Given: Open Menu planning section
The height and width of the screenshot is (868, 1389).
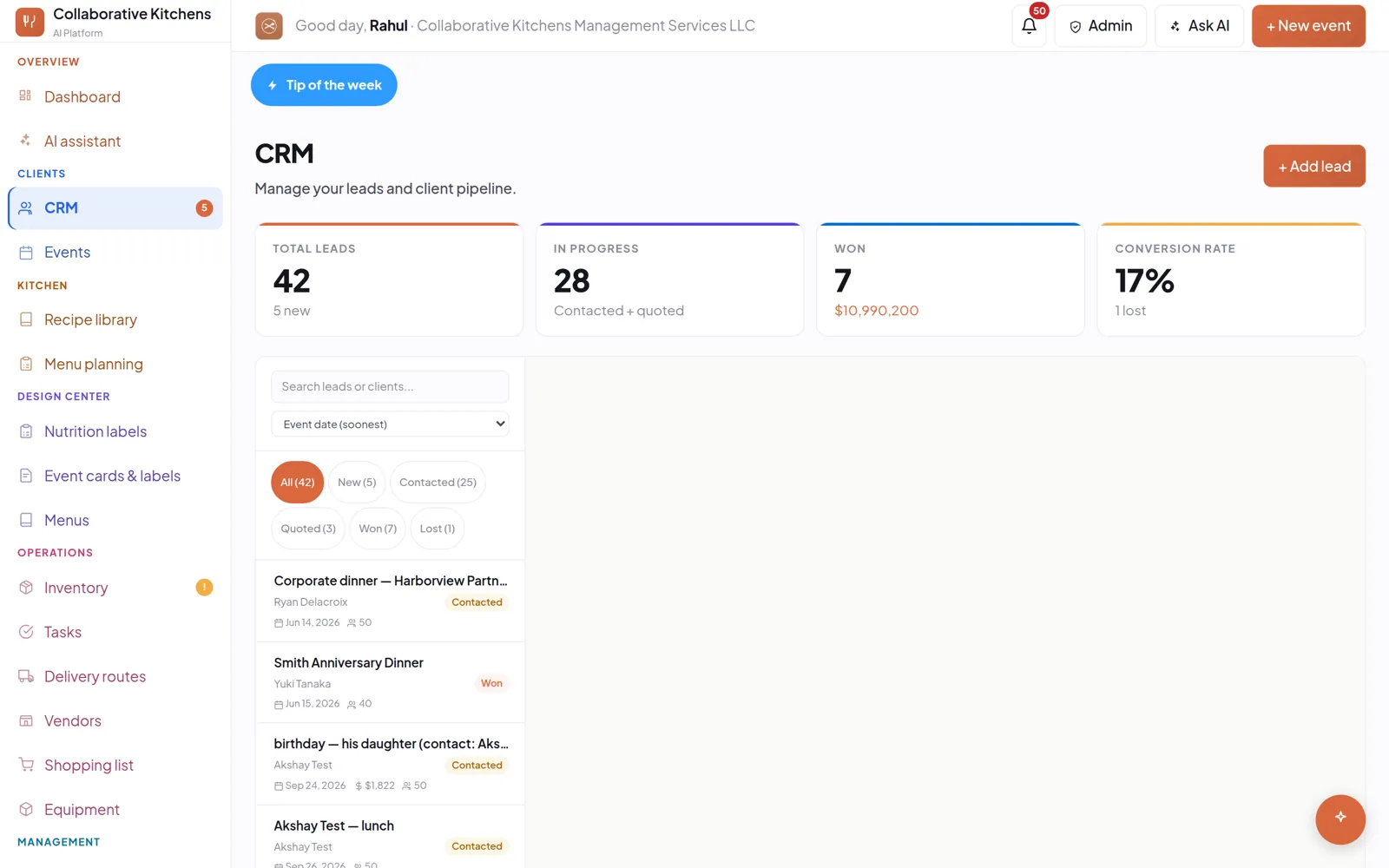Looking at the screenshot, I should click(115, 364).
